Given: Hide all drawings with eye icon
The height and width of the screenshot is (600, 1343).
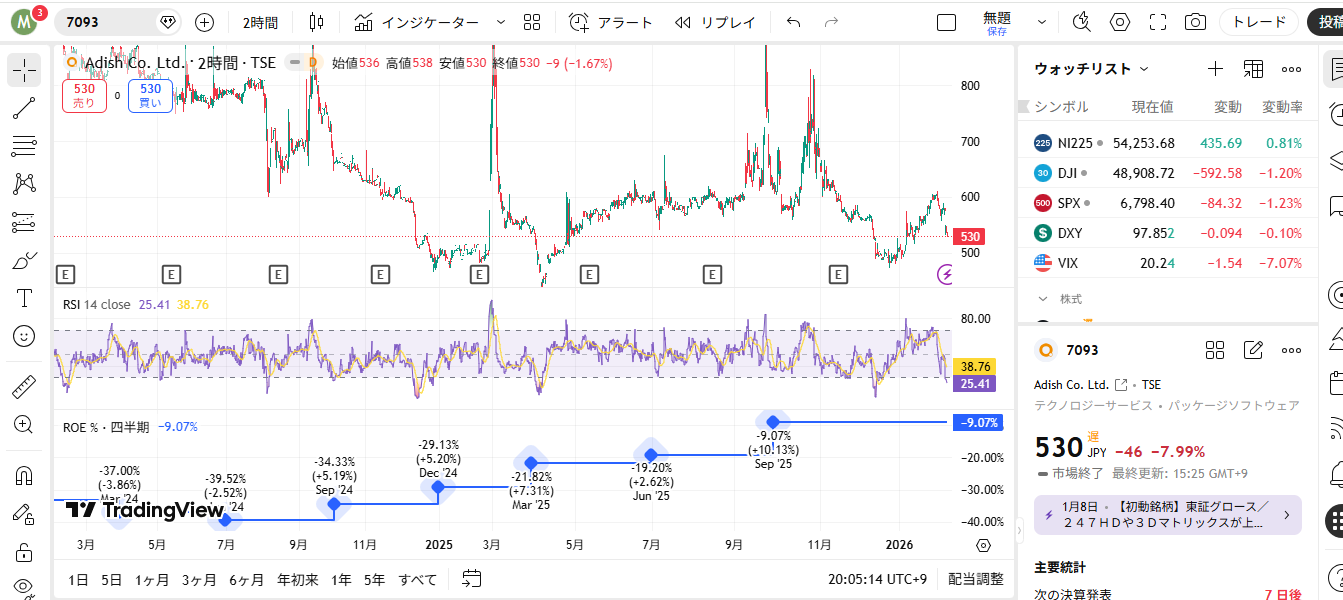Looking at the screenshot, I should coord(24,586).
